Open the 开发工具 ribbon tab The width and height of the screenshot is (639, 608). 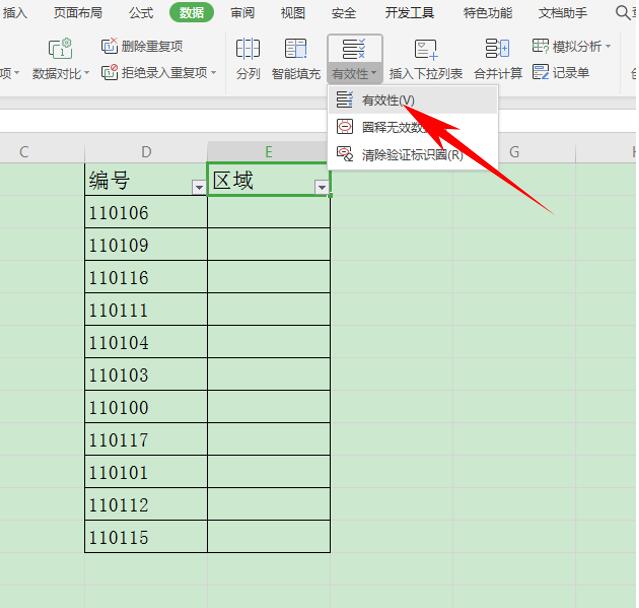pos(410,13)
